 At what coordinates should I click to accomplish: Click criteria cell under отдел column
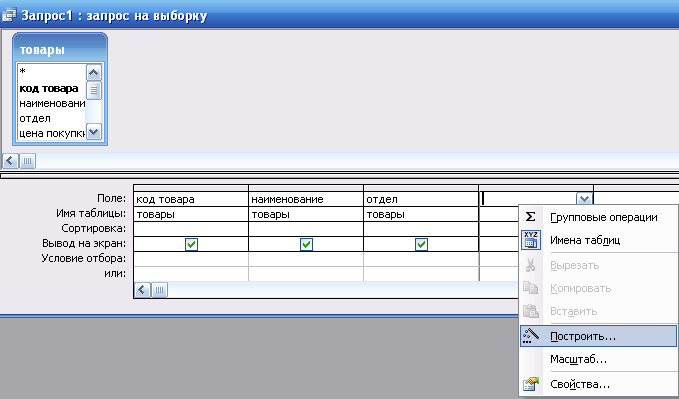[421, 259]
